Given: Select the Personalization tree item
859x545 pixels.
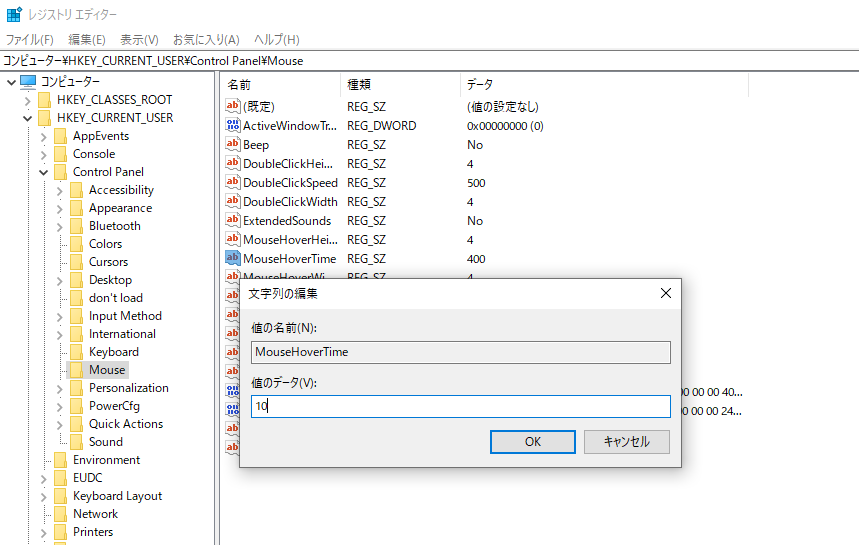Looking at the screenshot, I should tap(129, 388).
